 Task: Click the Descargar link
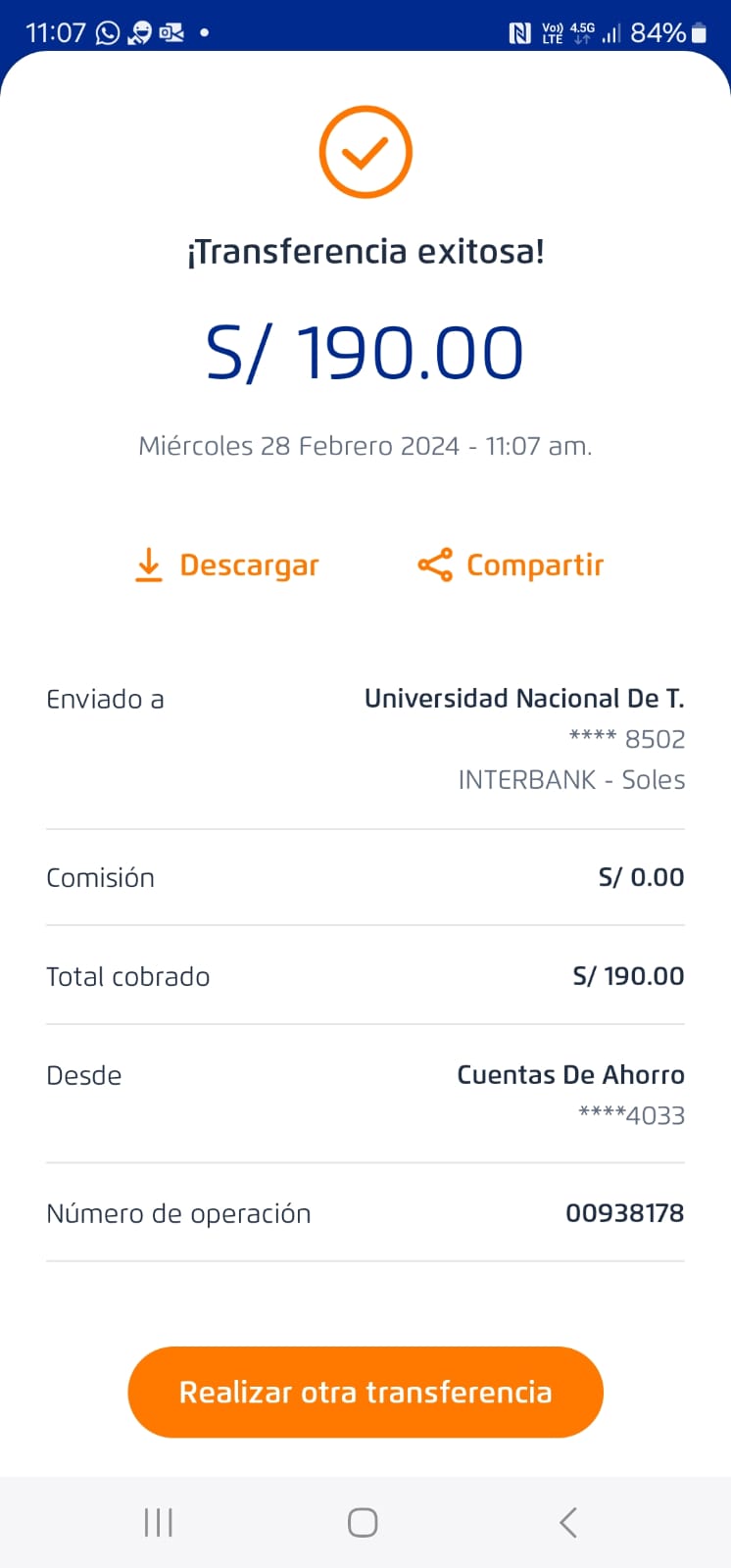click(249, 565)
